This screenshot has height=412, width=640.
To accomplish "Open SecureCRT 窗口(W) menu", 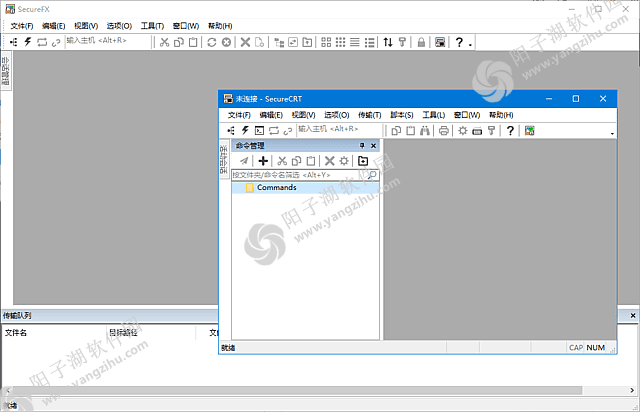I will coord(467,115).
